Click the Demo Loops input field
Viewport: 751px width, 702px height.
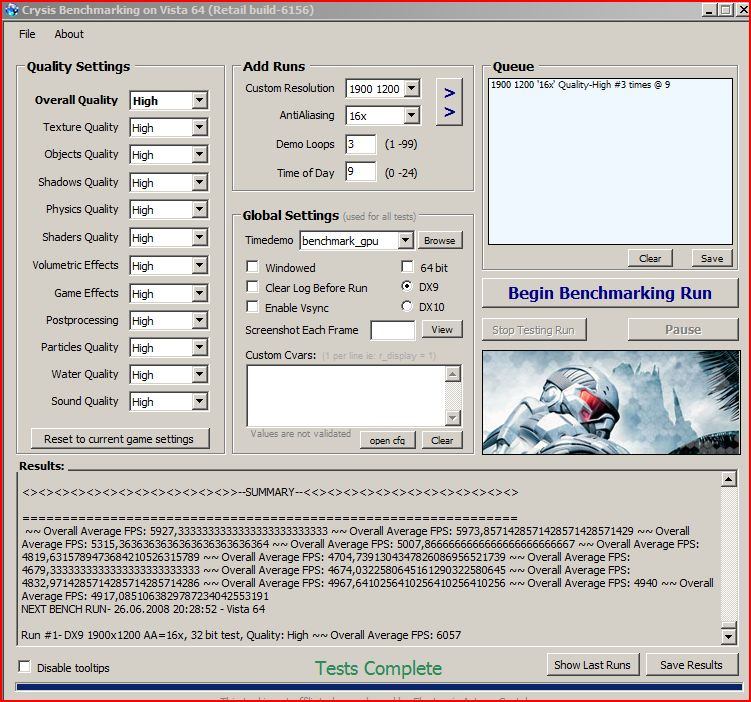[x=361, y=144]
